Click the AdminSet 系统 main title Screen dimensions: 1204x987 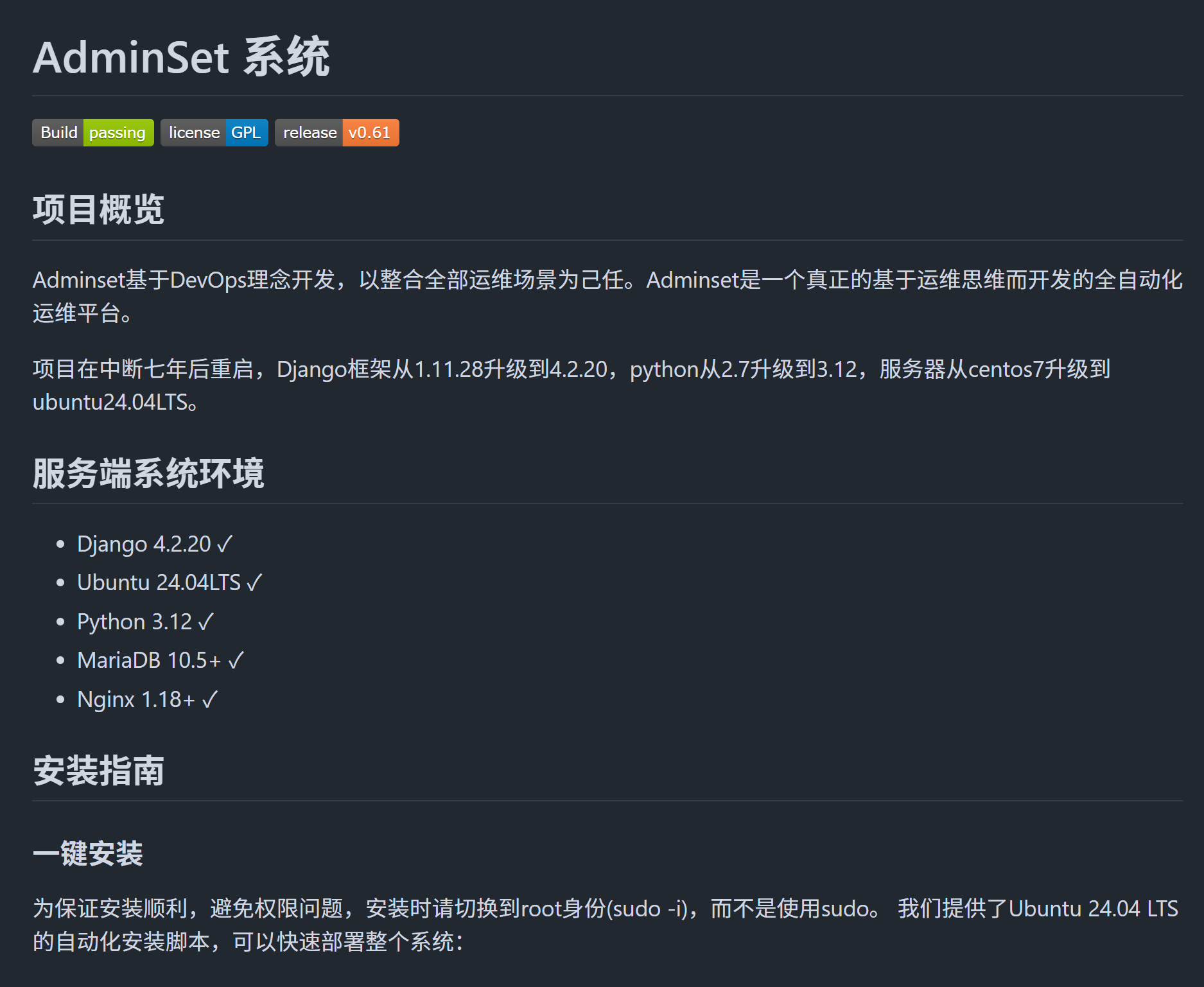[181, 57]
